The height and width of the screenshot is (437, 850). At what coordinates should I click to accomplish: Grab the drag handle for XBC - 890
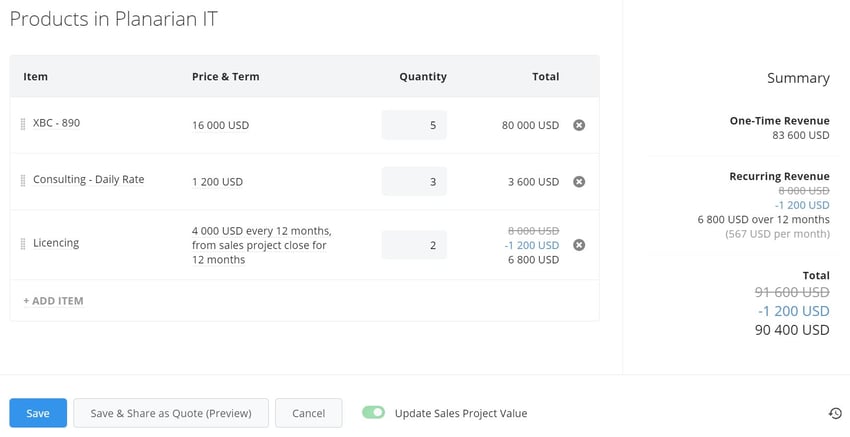coord(23,124)
